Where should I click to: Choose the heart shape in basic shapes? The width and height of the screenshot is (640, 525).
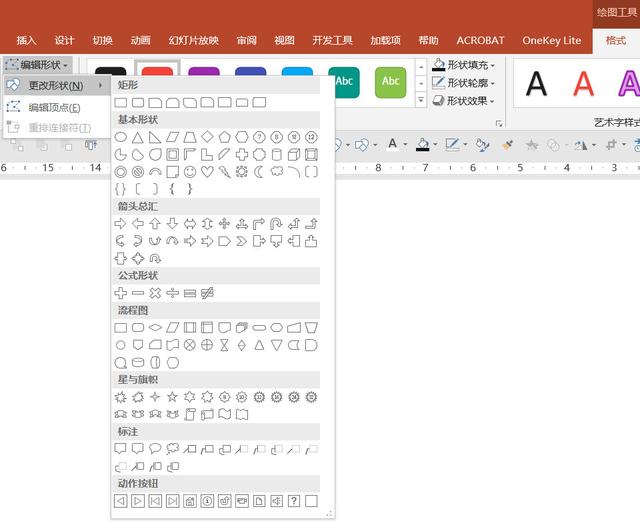point(207,172)
